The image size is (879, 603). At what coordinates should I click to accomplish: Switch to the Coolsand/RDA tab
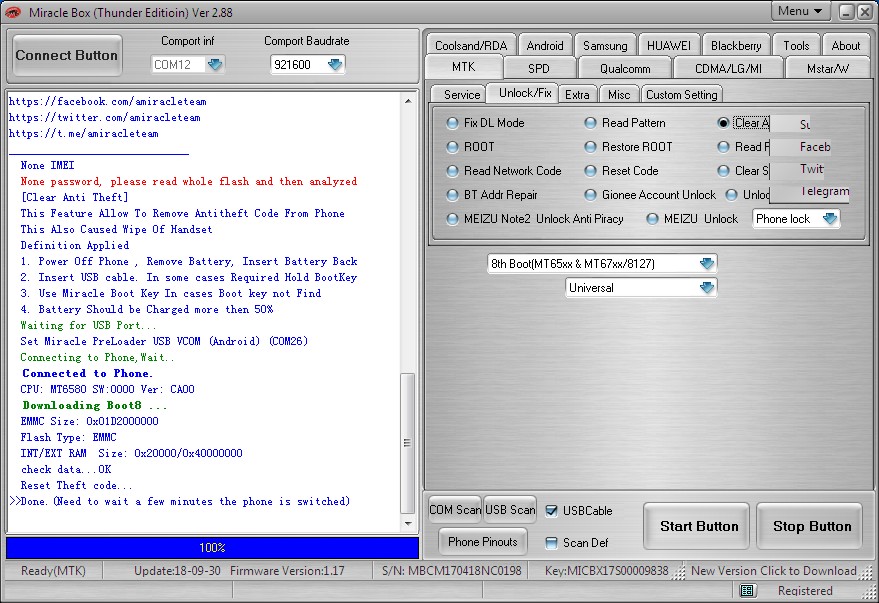pyautogui.click(x=471, y=45)
